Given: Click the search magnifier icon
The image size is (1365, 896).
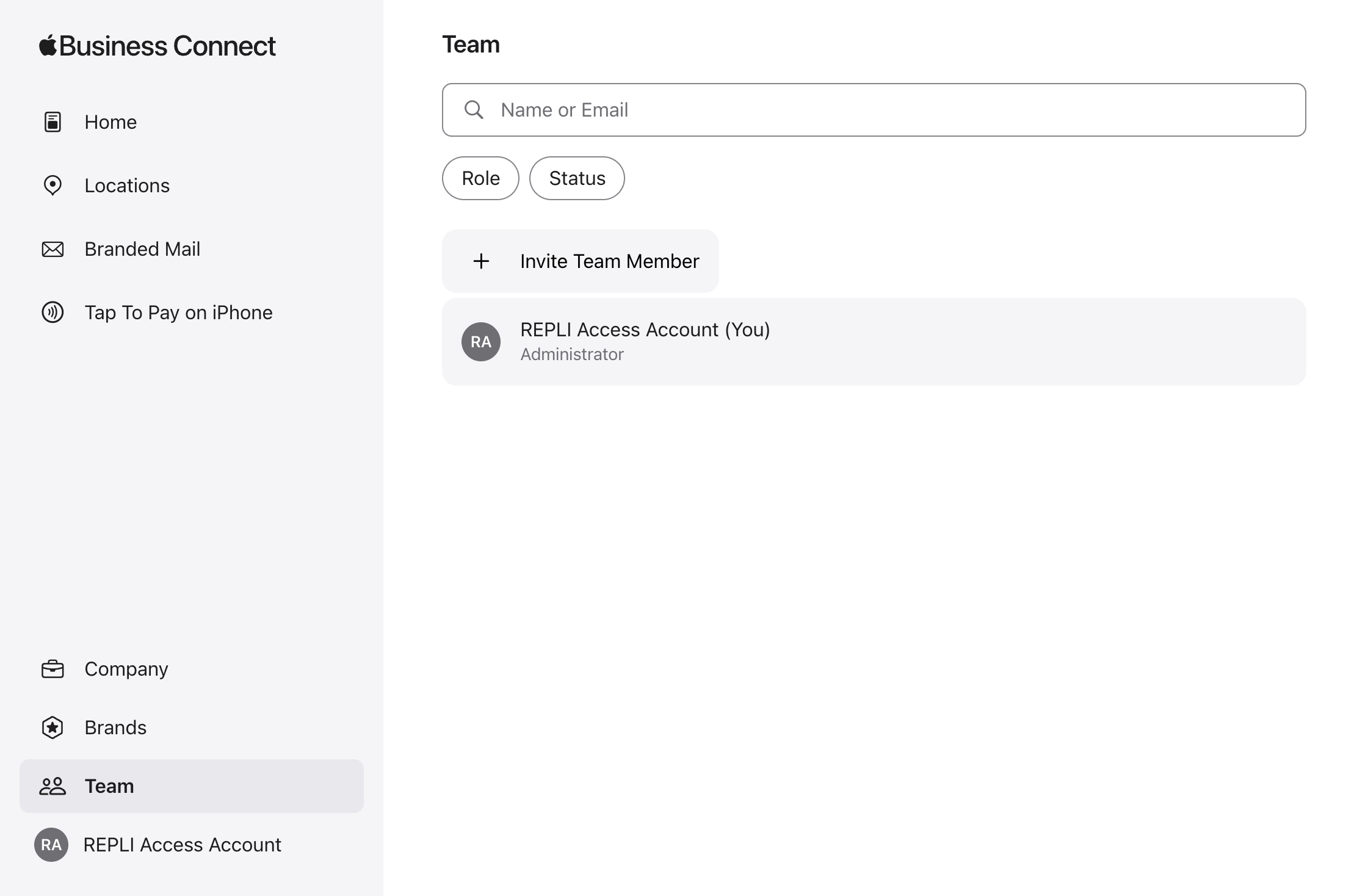Looking at the screenshot, I should 474,110.
